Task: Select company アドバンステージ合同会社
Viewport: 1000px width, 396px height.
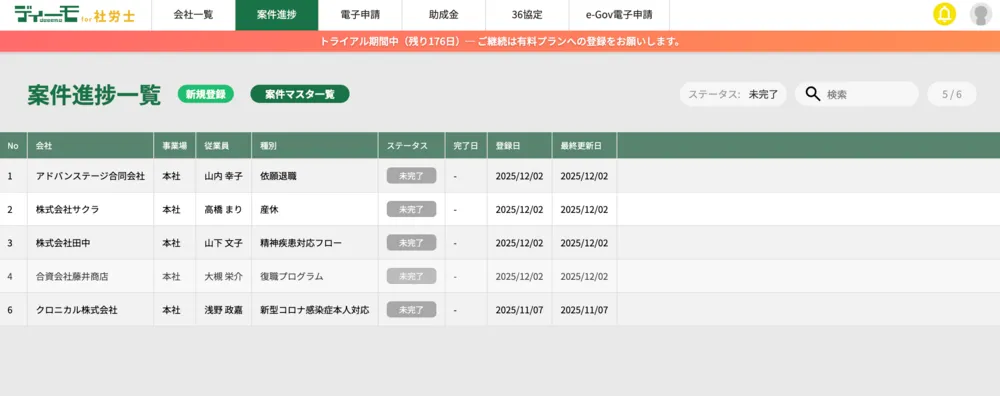Action: coord(91,176)
